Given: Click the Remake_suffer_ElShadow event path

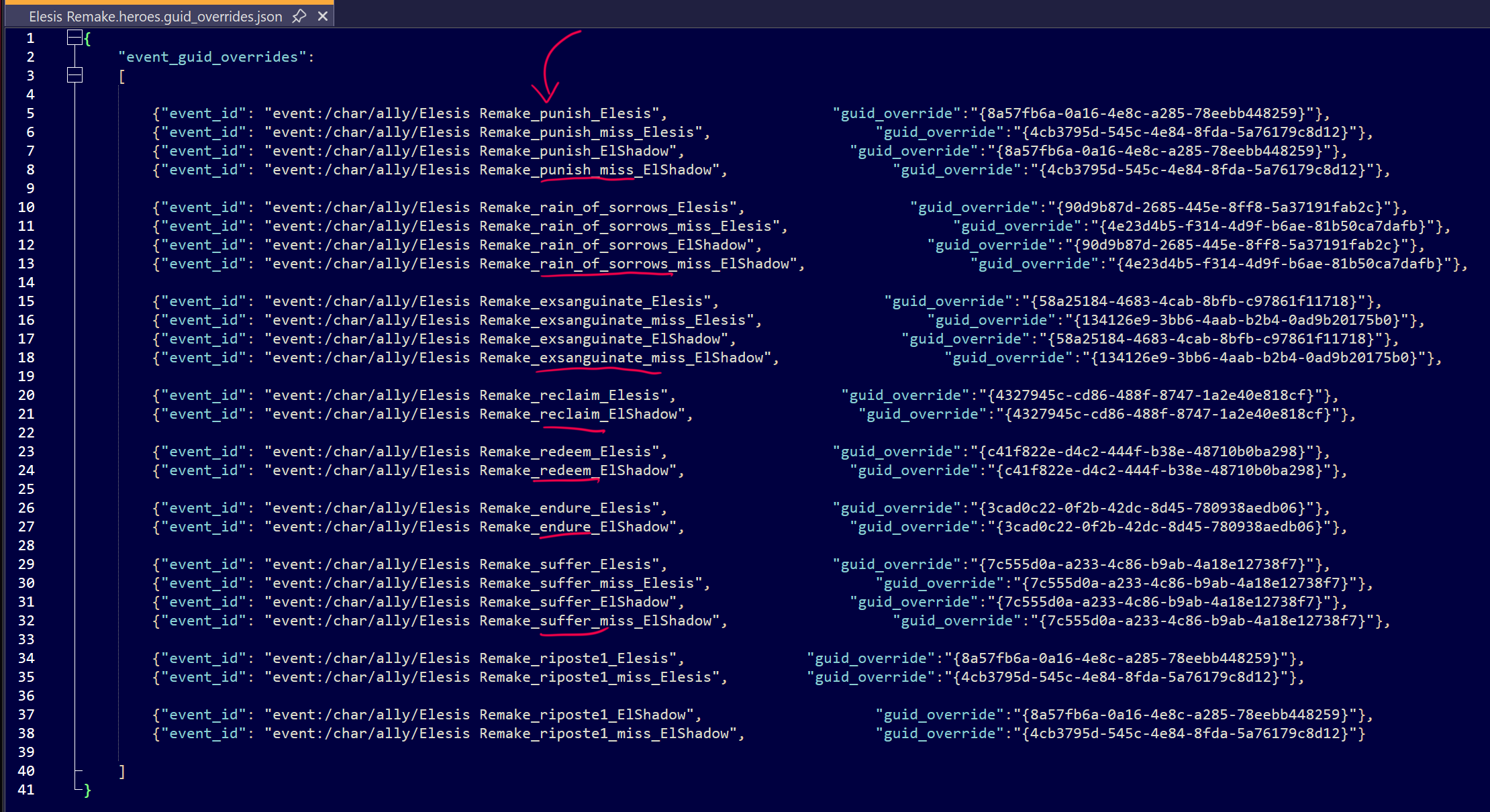Looking at the screenshot, I should point(470,602).
